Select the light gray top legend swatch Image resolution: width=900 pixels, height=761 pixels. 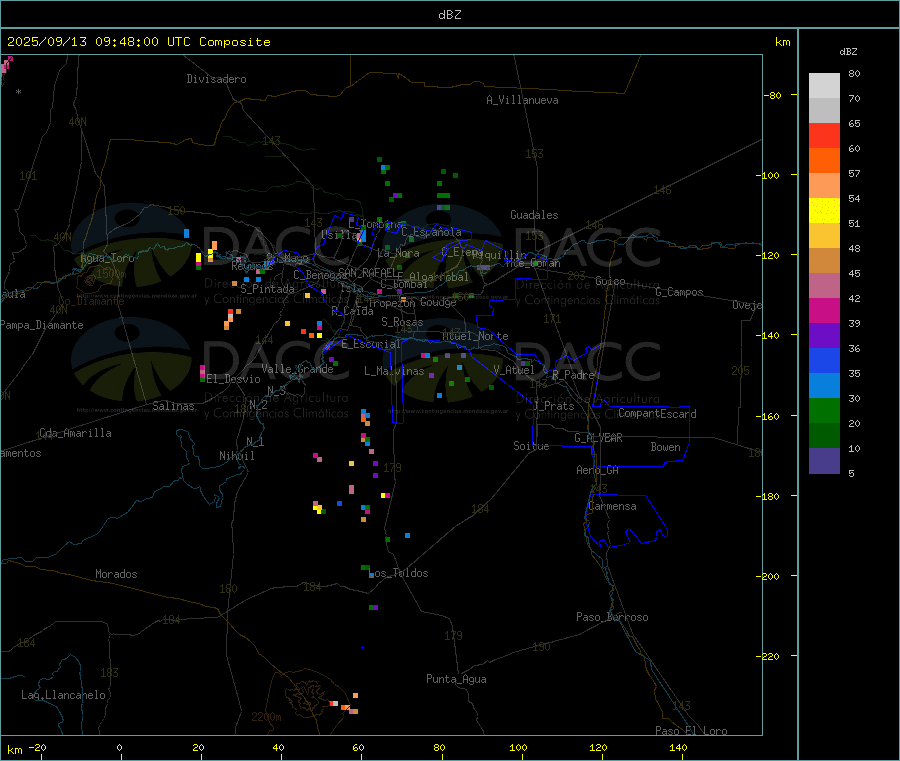point(824,85)
